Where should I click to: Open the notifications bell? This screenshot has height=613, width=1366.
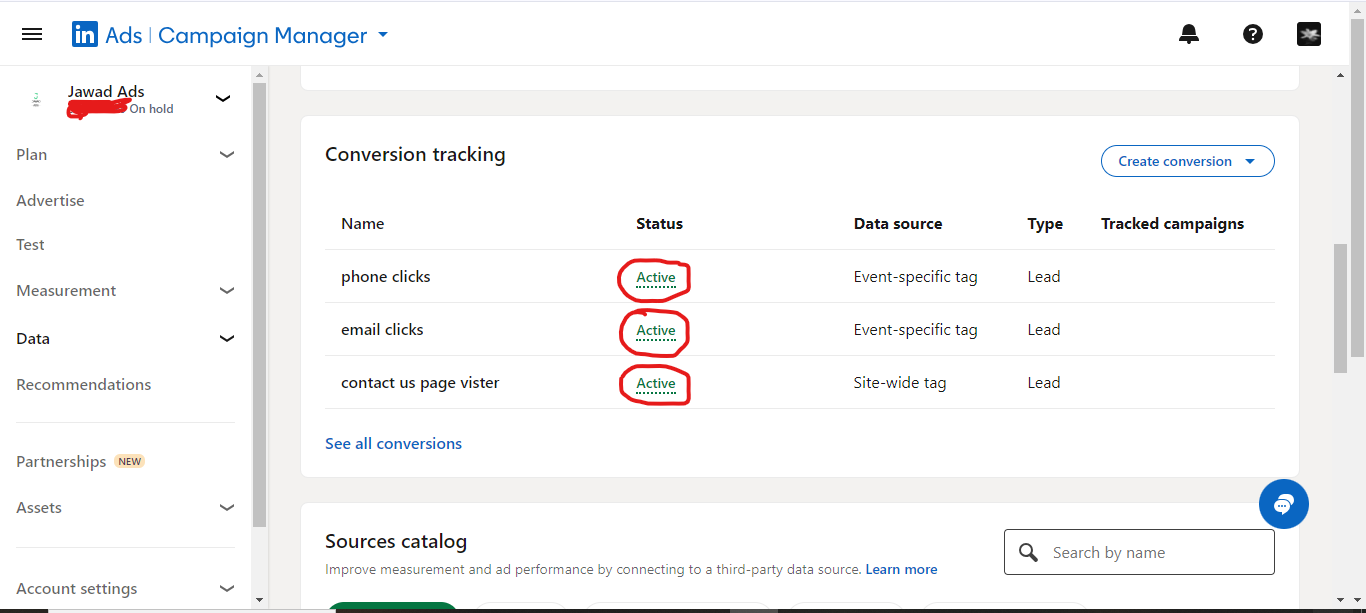[1189, 35]
